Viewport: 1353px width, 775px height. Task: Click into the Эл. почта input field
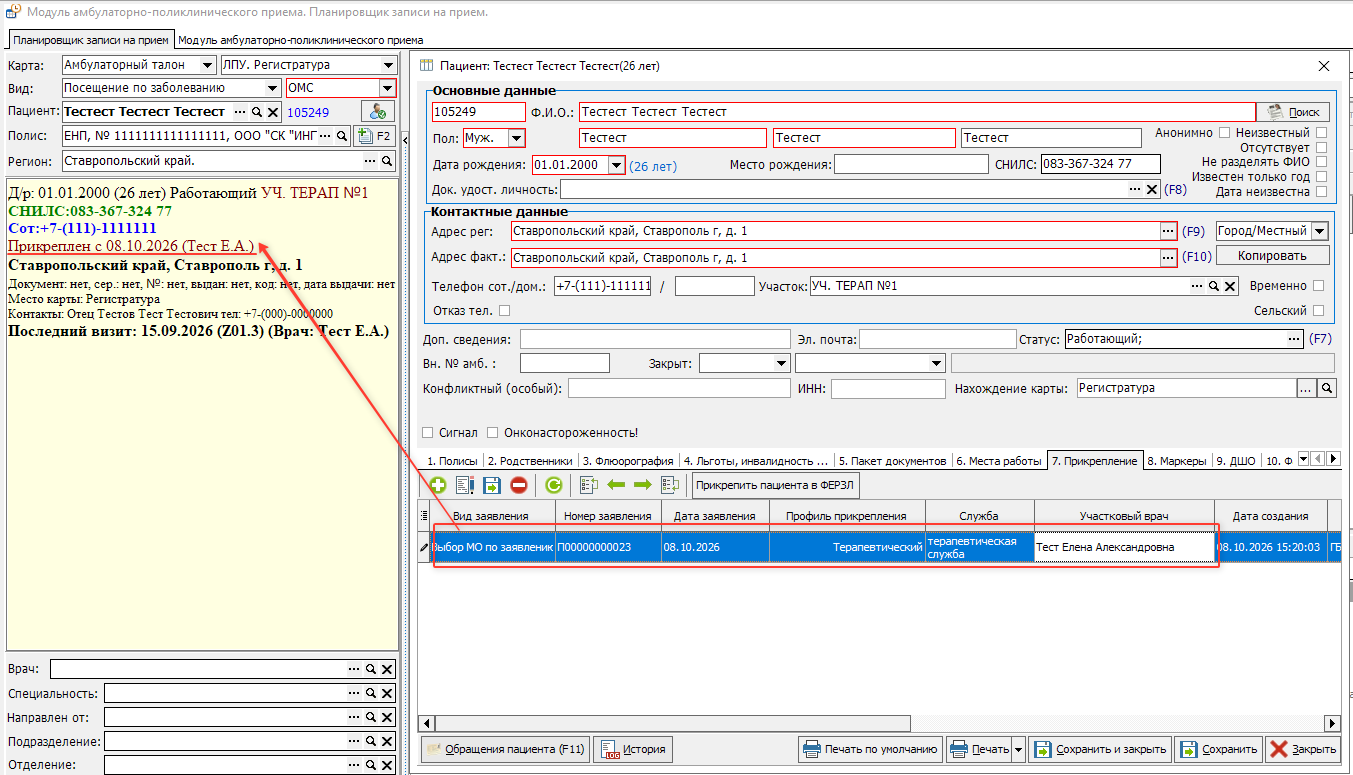click(x=938, y=339)
